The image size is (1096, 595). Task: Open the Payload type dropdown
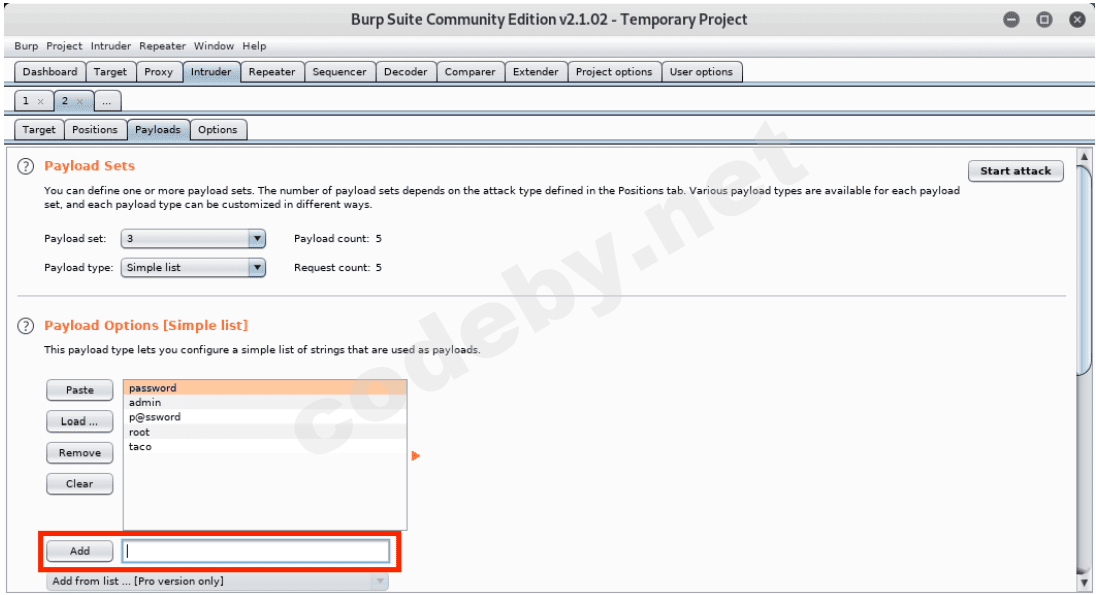(193, 268)
